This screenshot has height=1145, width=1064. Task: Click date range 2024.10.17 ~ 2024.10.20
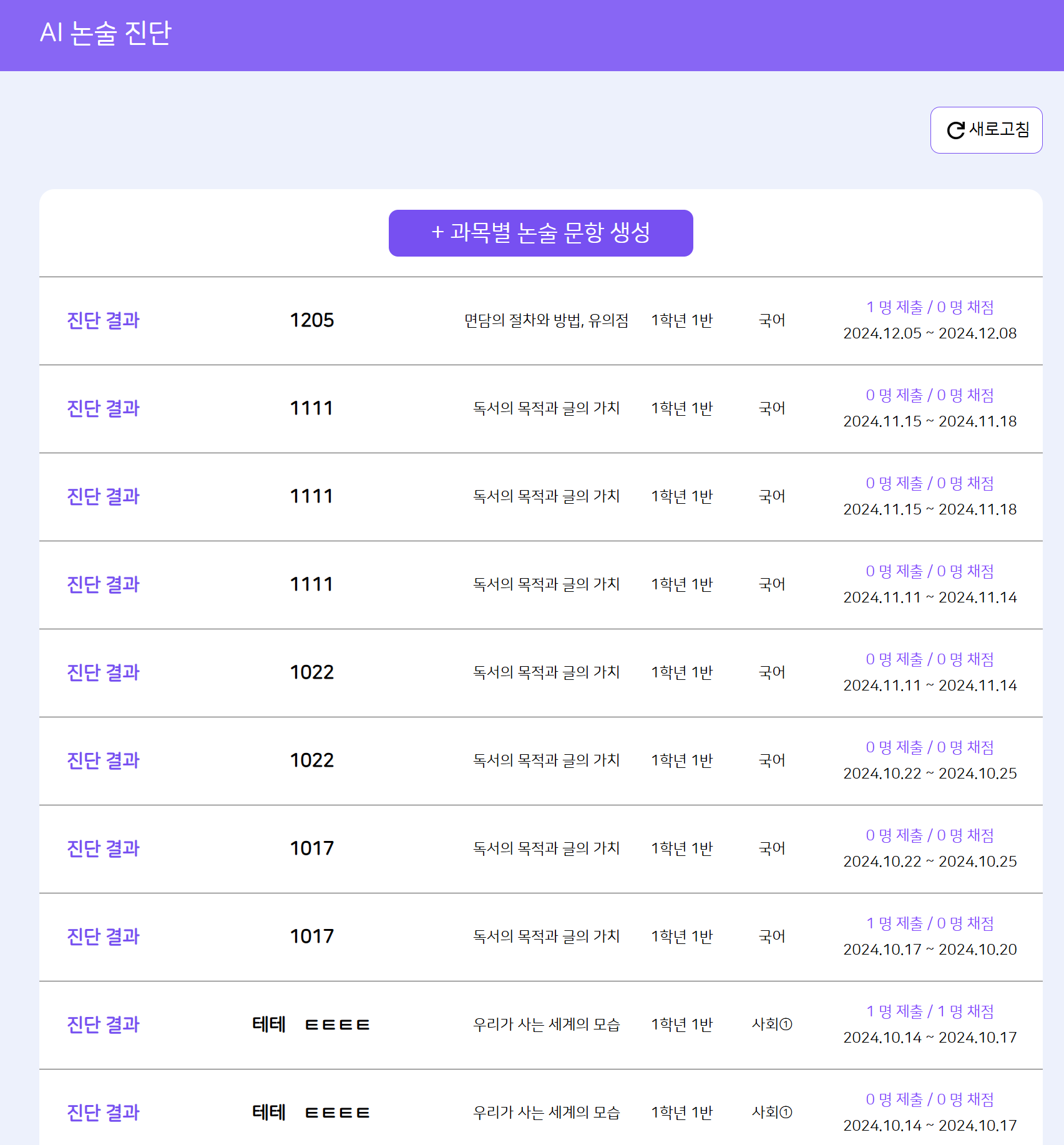(x=930, y=950)
